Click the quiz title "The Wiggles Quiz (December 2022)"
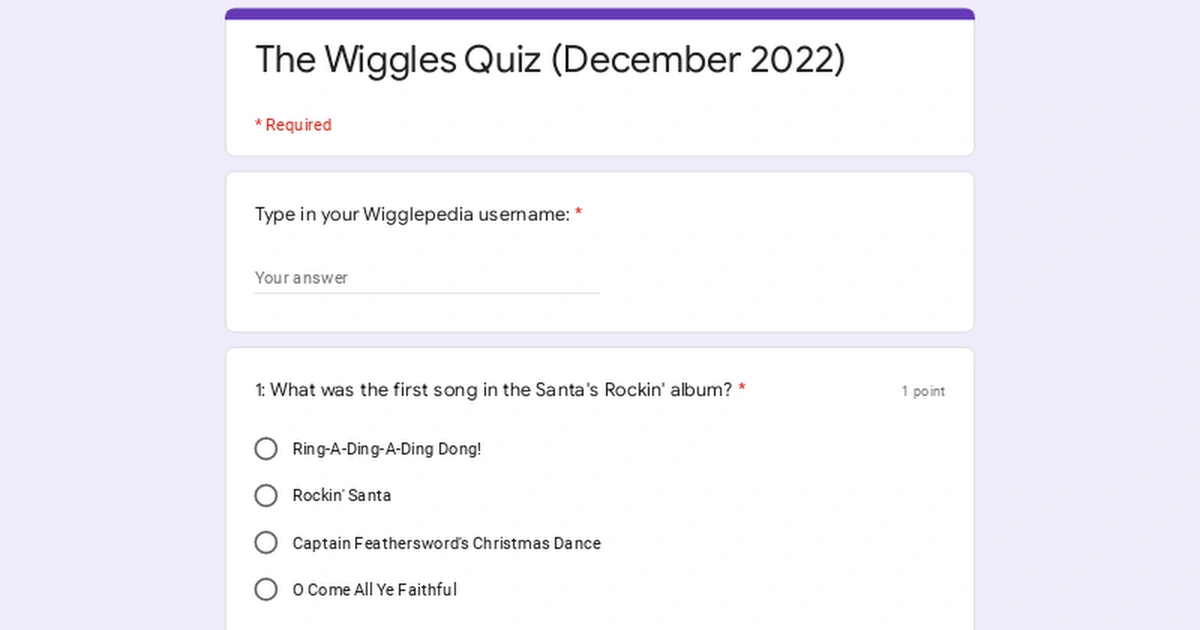 (x=550, y=60)
